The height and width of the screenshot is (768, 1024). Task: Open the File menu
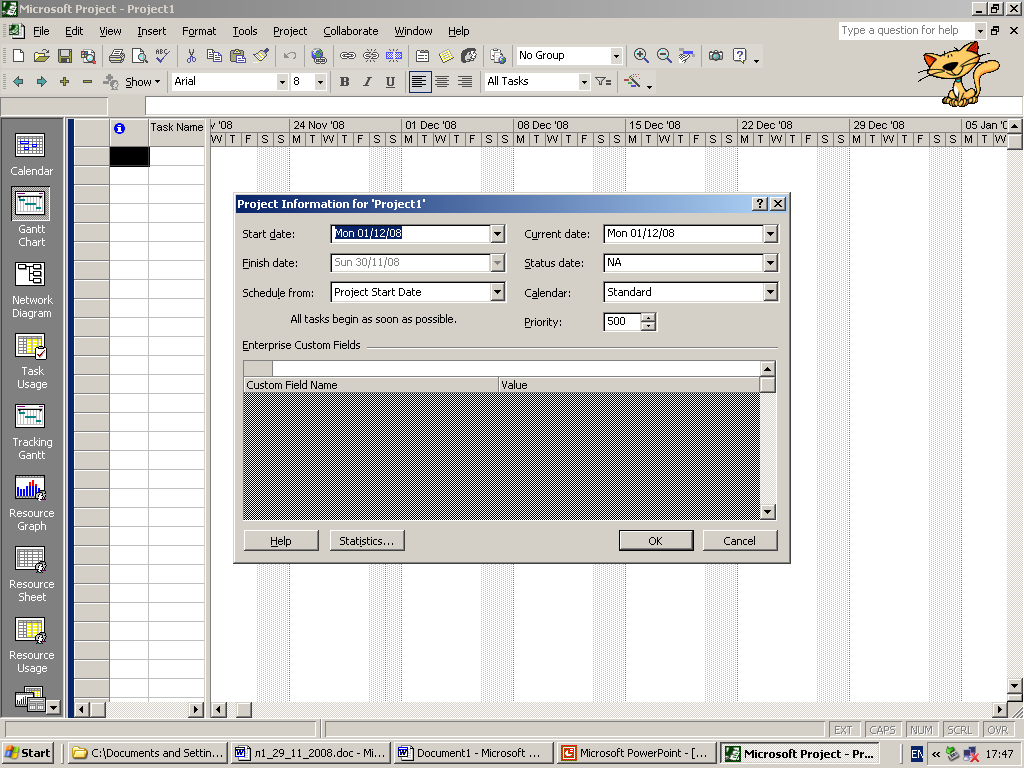pos(41,31)
